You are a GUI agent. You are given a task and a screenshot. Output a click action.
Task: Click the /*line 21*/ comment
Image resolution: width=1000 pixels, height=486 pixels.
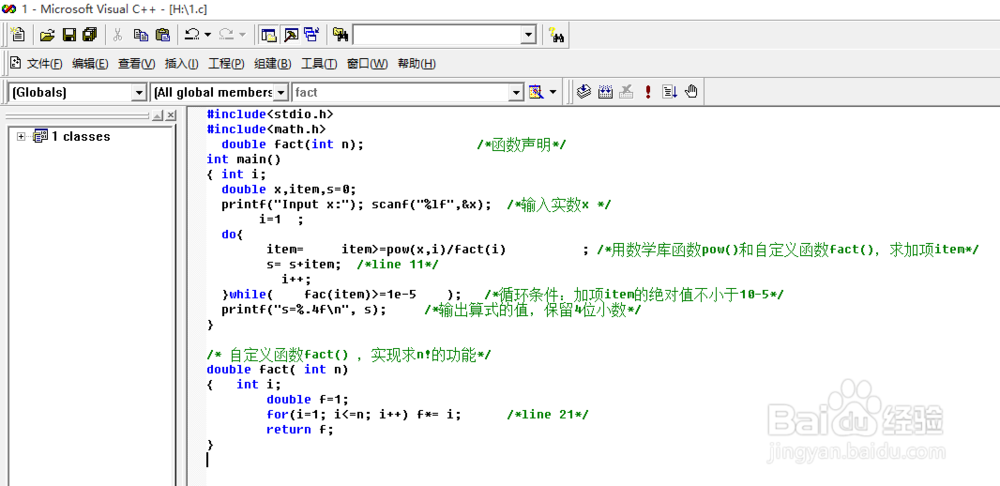click(x=548, y=415)
